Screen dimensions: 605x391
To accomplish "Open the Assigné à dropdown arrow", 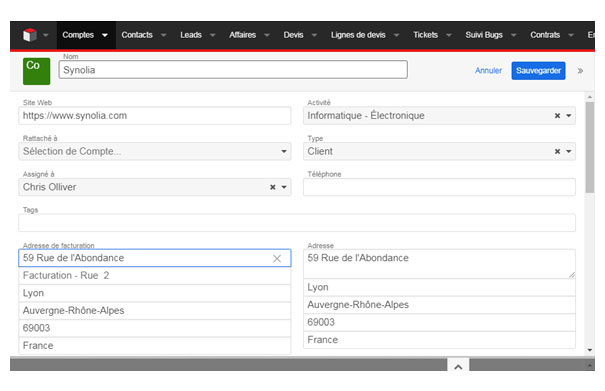I will pyautogui.click(x=284, y=187).
